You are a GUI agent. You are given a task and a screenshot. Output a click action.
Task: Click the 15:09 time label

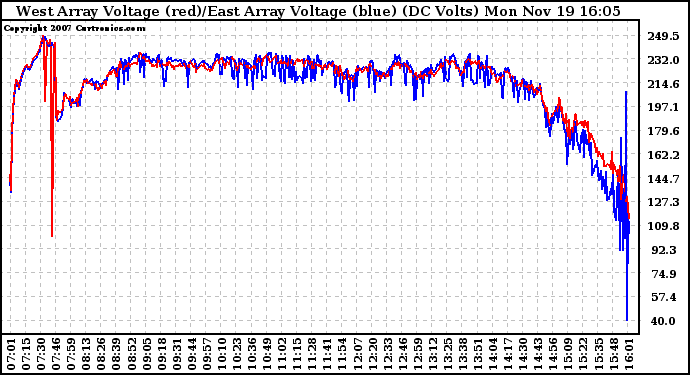568,354
